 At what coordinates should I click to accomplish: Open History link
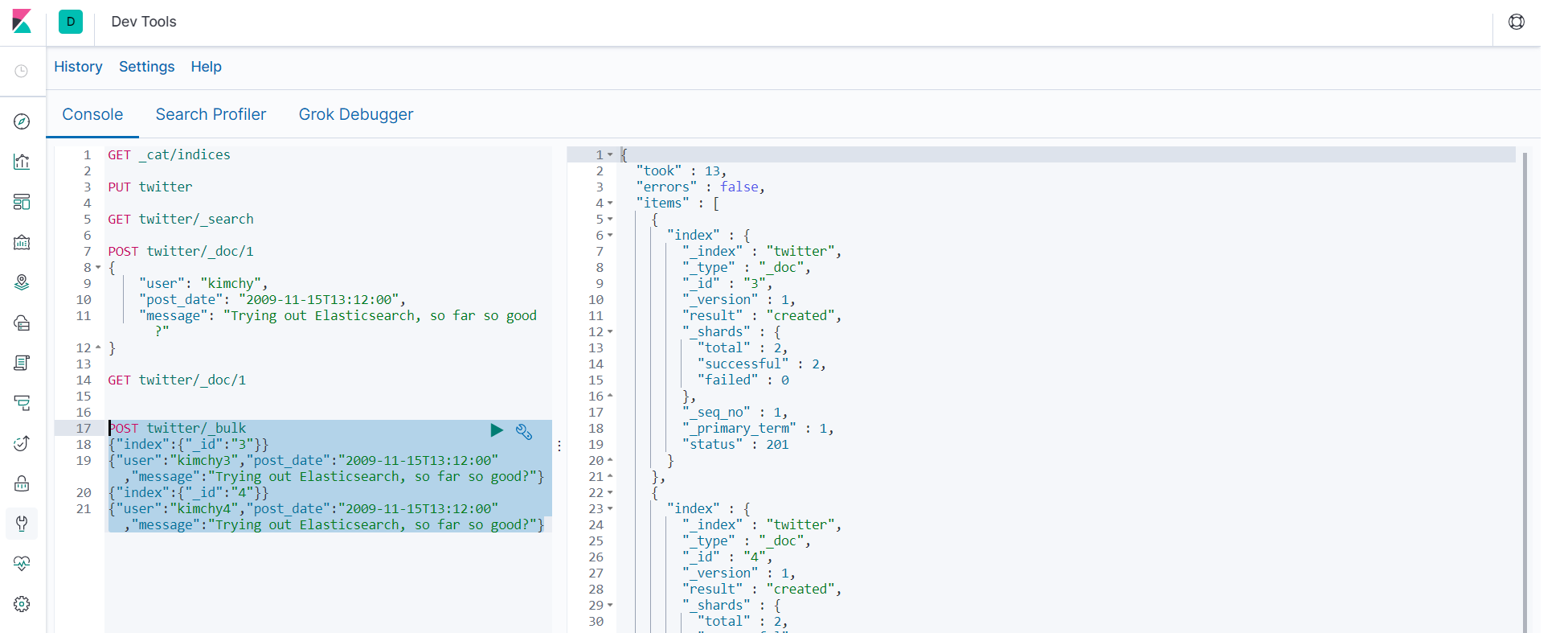[x=78, y=67]
